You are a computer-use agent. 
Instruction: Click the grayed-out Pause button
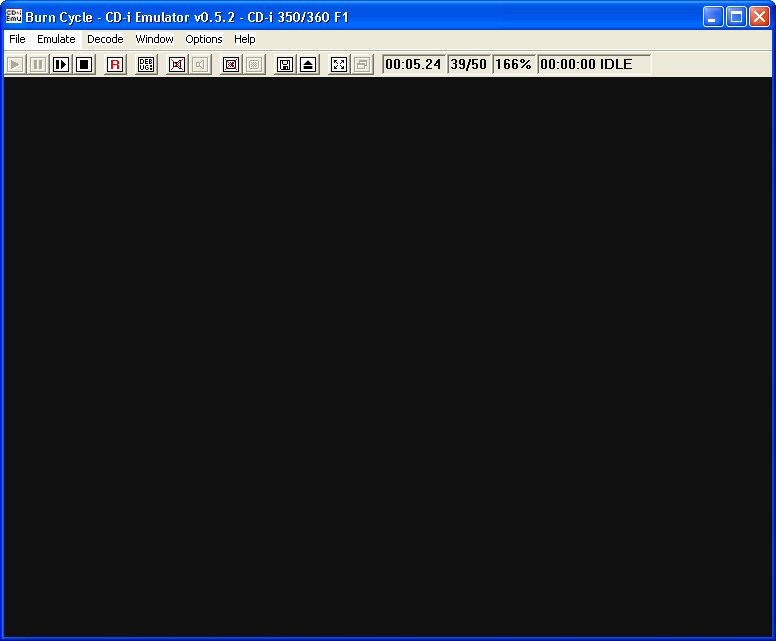tap(38, 64)
